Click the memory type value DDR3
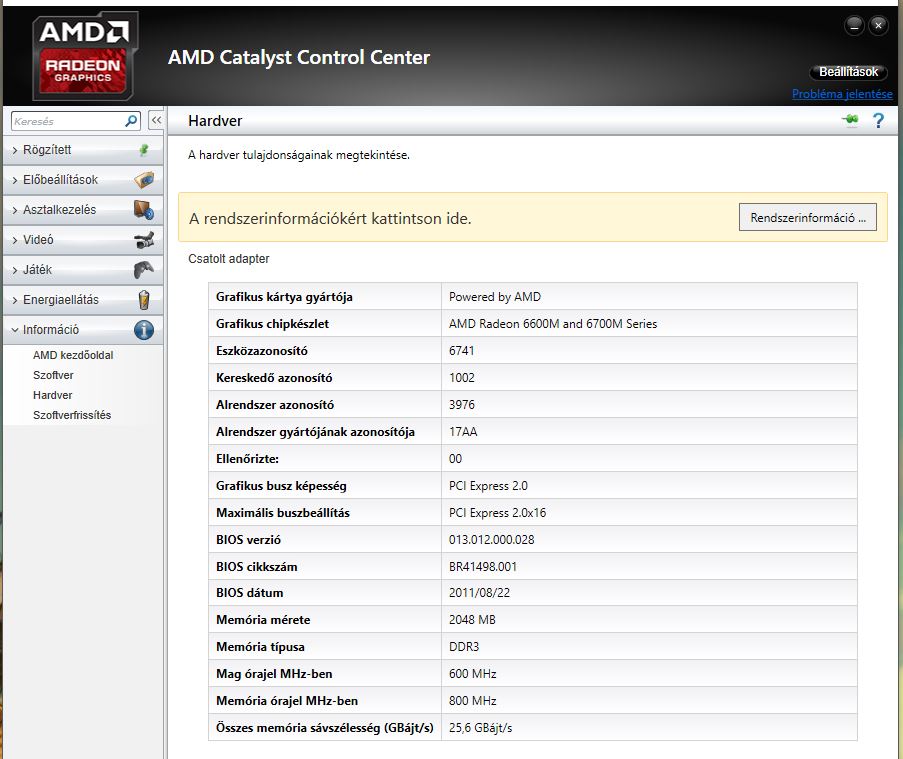Viewport: 903px width, 759px height. pyautogui.click(x=464, y=647)
